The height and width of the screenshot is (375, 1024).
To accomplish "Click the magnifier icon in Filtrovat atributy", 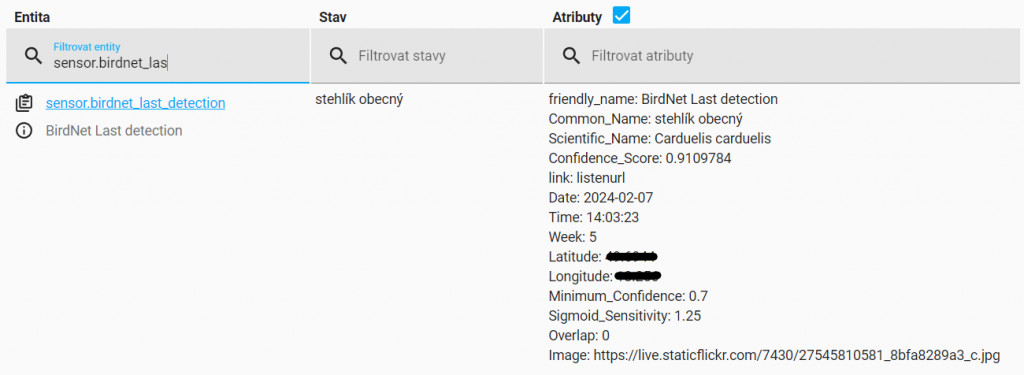I will [x=571, y=56].
